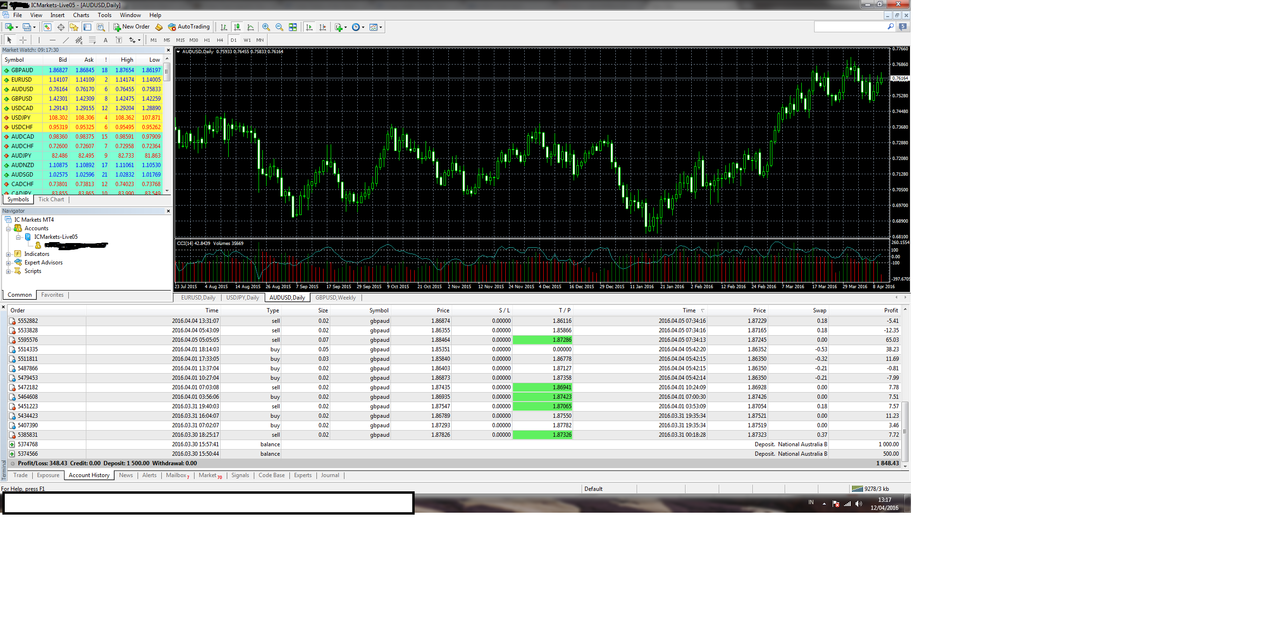This screenshot has height=620, width=1280.
Task: Switch chart timeframe to H1
Action: point(207,40)
